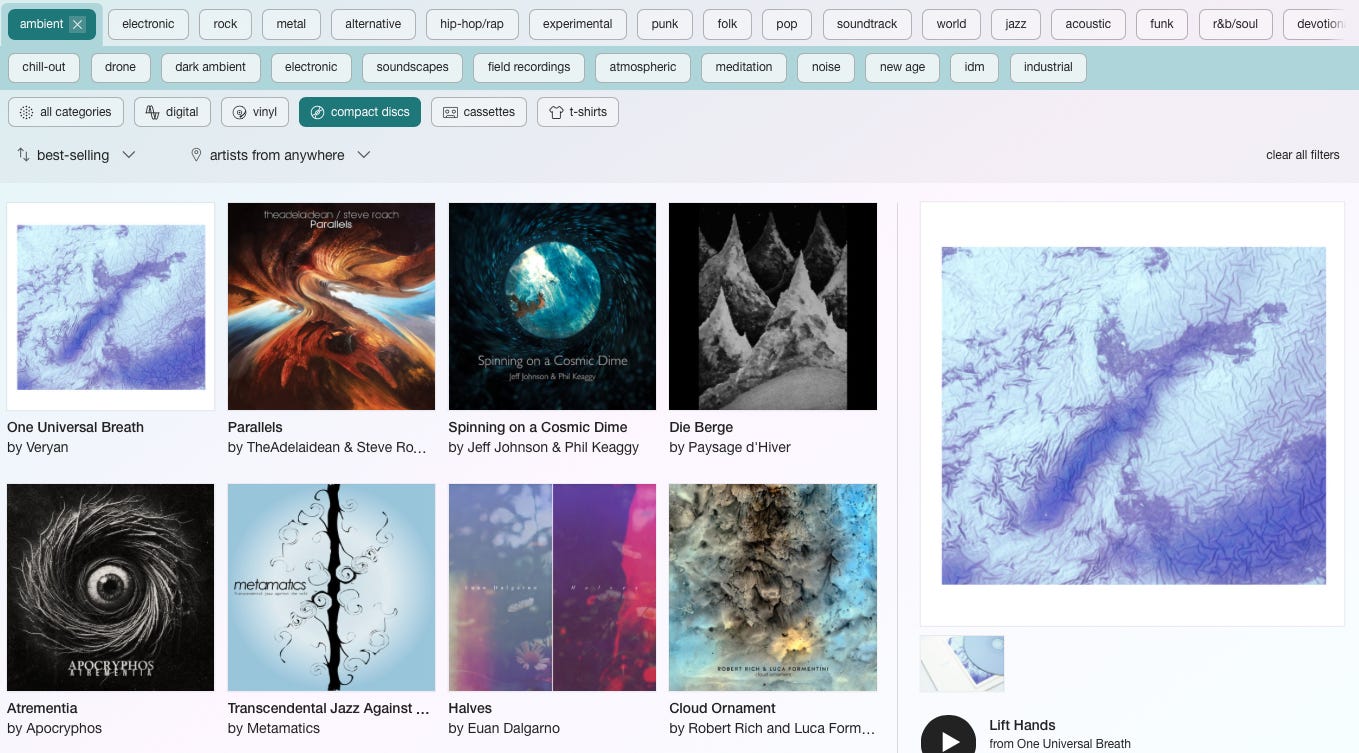1359x753 pixels.
Task: Click the digital format icon
Action: point(153,112)
